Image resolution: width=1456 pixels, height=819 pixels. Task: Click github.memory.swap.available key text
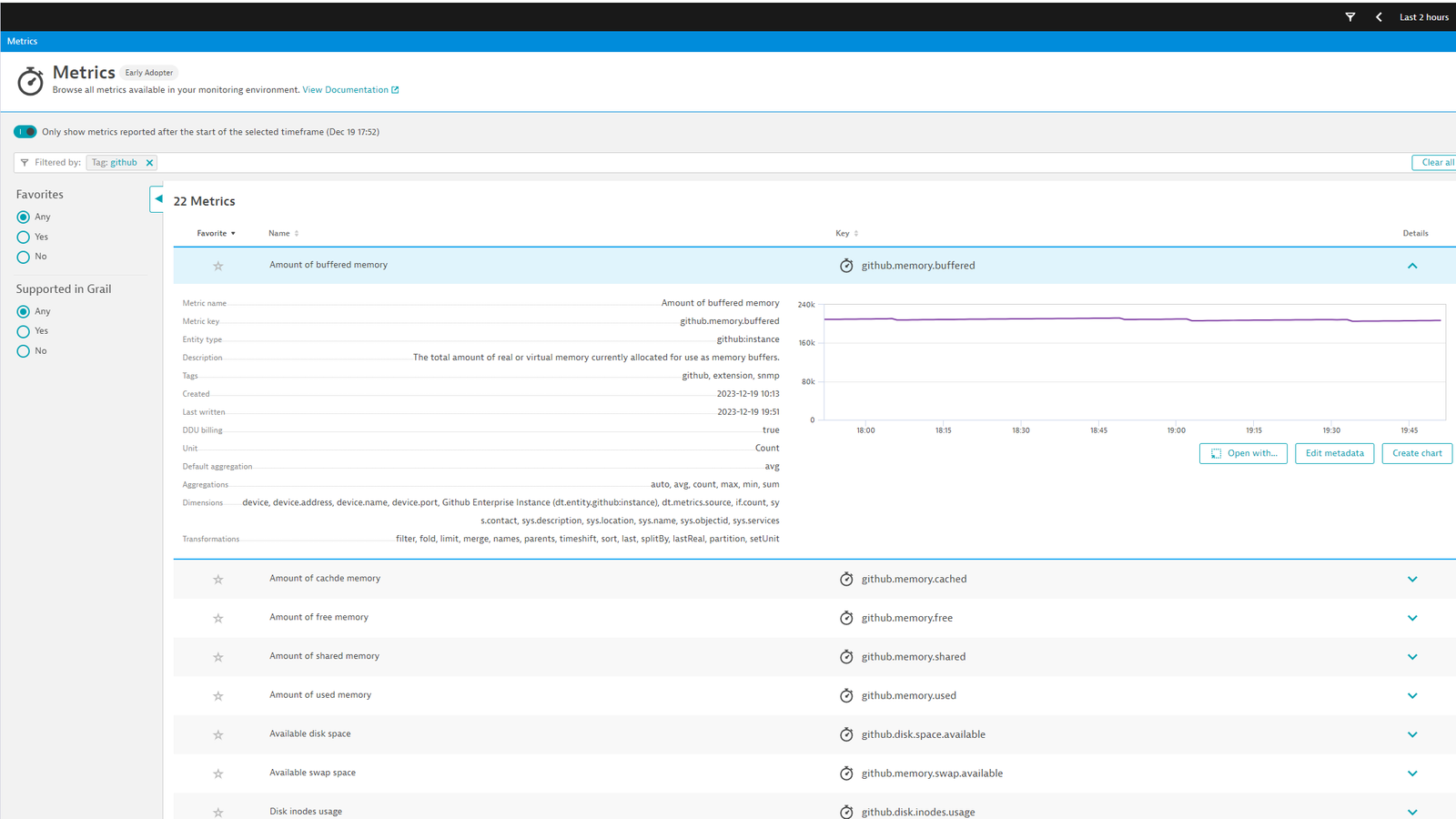pos(932,773)
